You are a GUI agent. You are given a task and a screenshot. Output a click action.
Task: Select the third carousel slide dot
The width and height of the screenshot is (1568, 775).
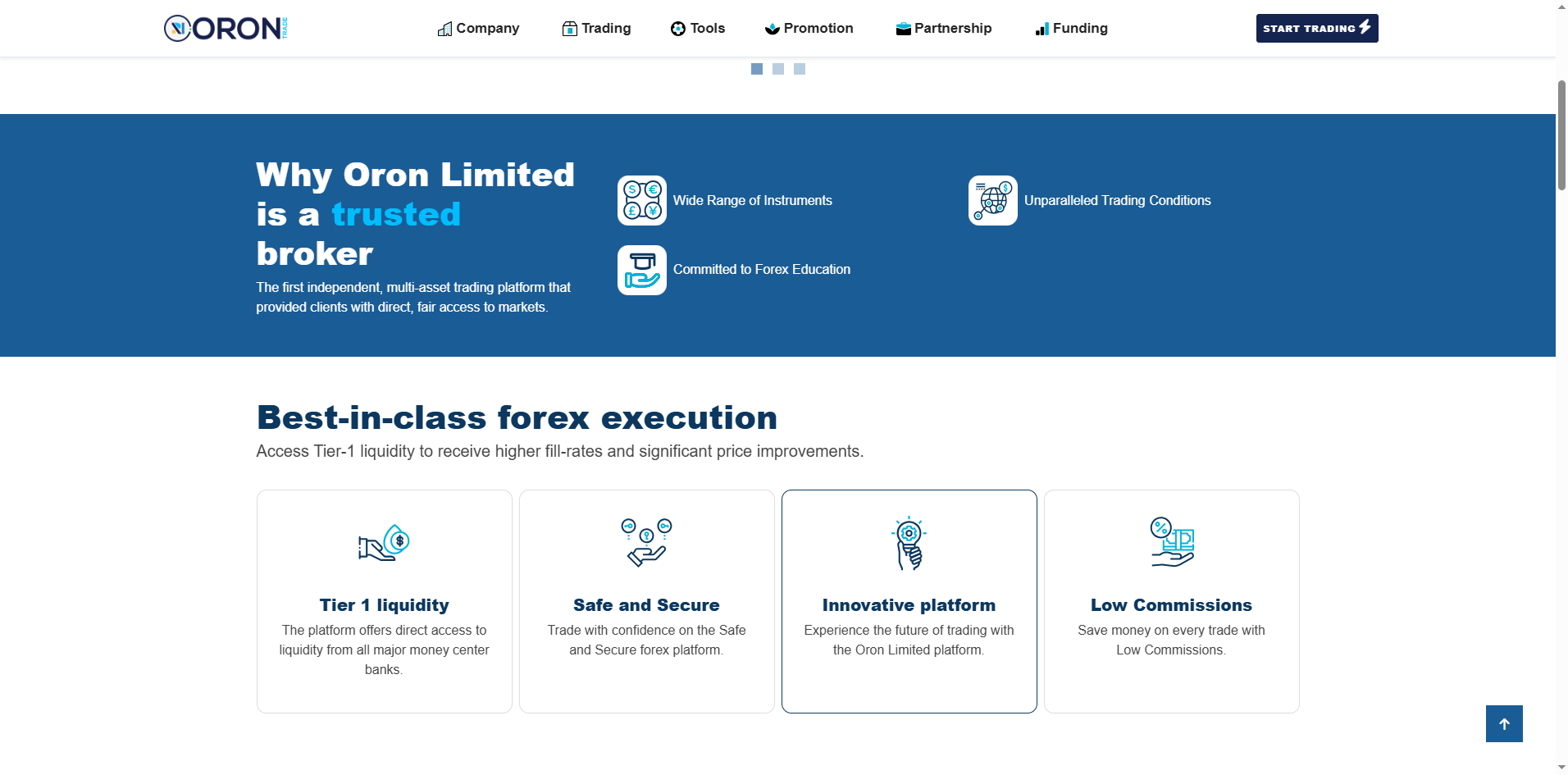[x=800, y=69]
